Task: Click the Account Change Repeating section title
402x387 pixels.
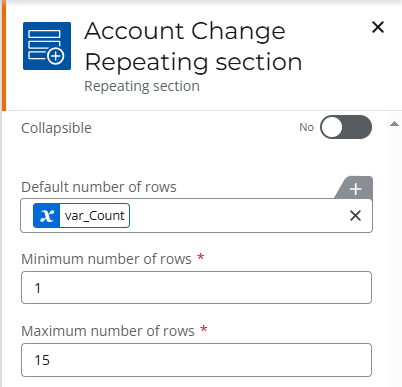Action: [x=193, y=46]
